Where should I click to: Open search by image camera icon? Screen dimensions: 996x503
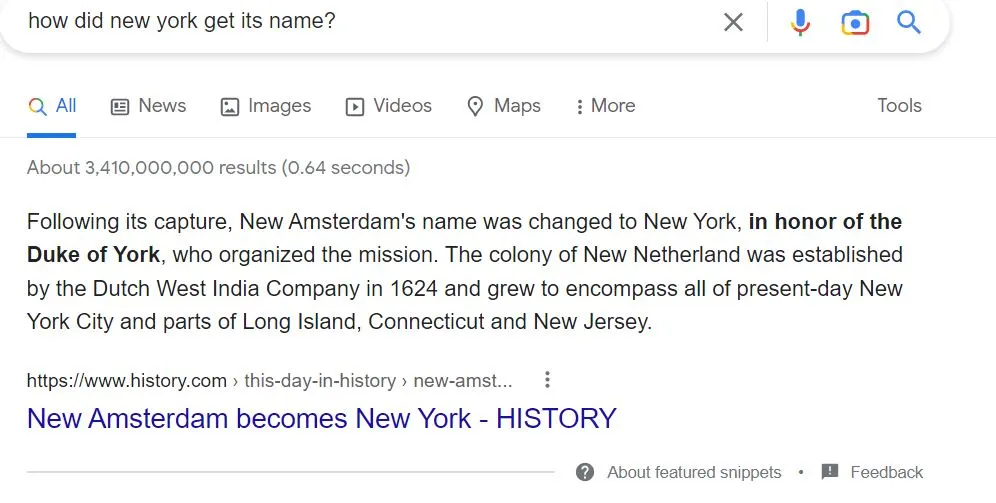tap(855, 23)
